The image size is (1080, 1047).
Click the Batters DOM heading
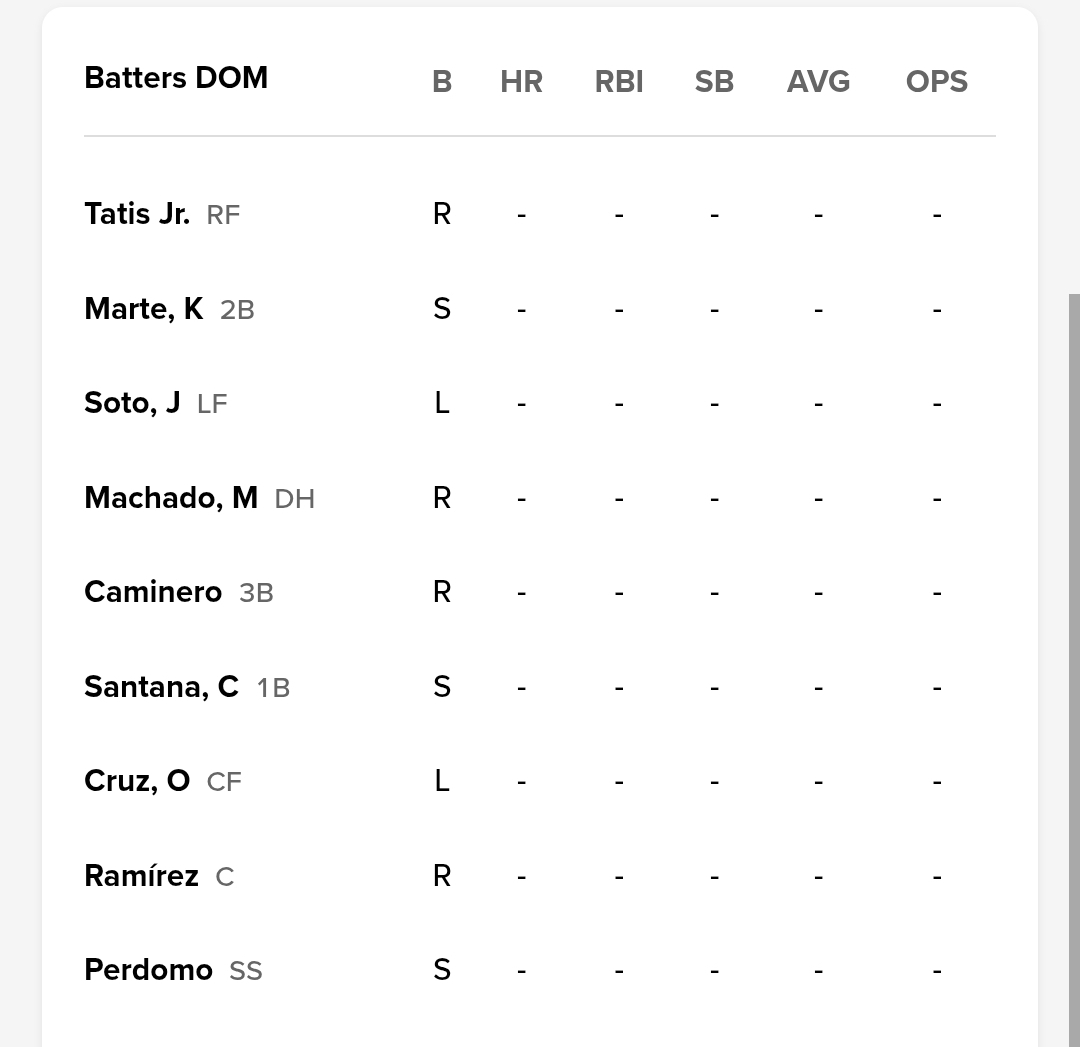(x=176, y=78)
